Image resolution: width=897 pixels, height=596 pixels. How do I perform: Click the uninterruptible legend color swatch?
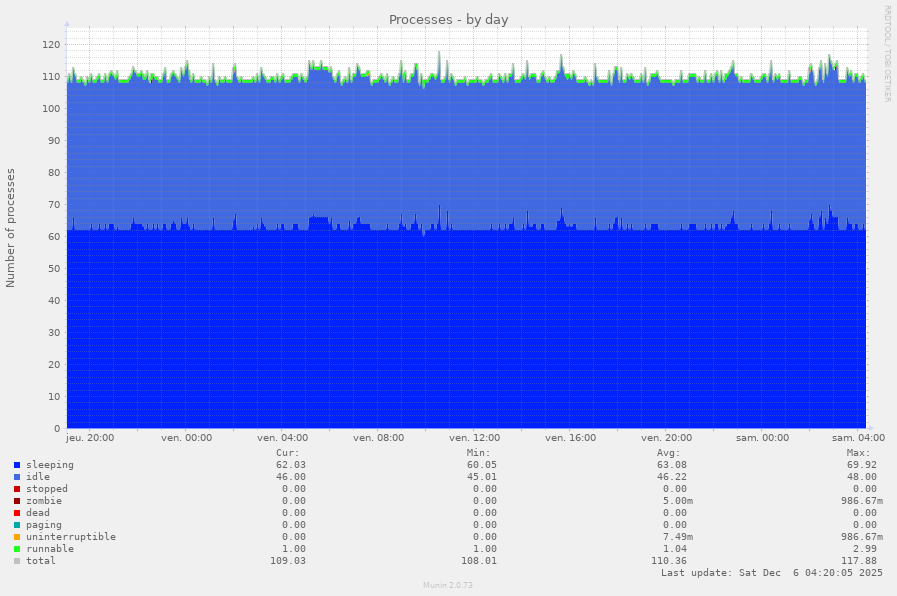(17, 537)
